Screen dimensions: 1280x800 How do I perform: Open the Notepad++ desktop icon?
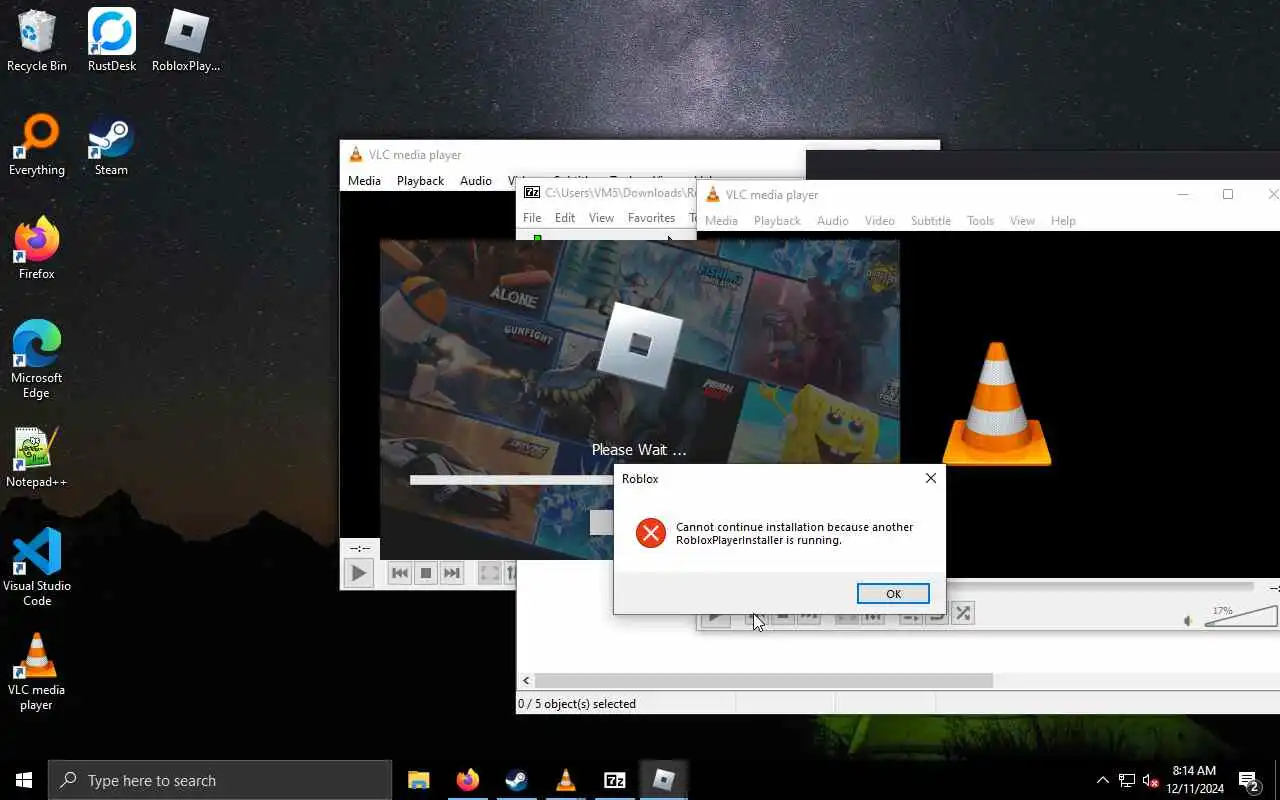(x=37, y=457)
